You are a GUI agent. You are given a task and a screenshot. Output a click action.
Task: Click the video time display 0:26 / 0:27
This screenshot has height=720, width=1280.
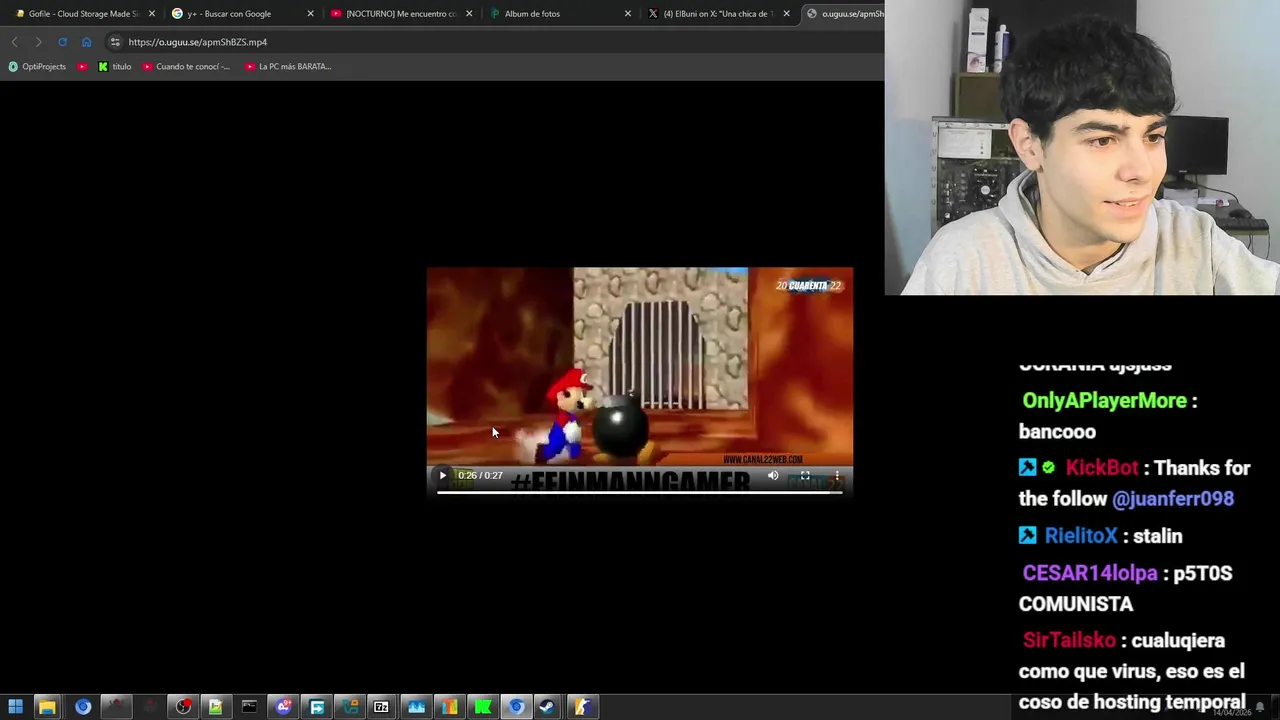pos(480,476)
